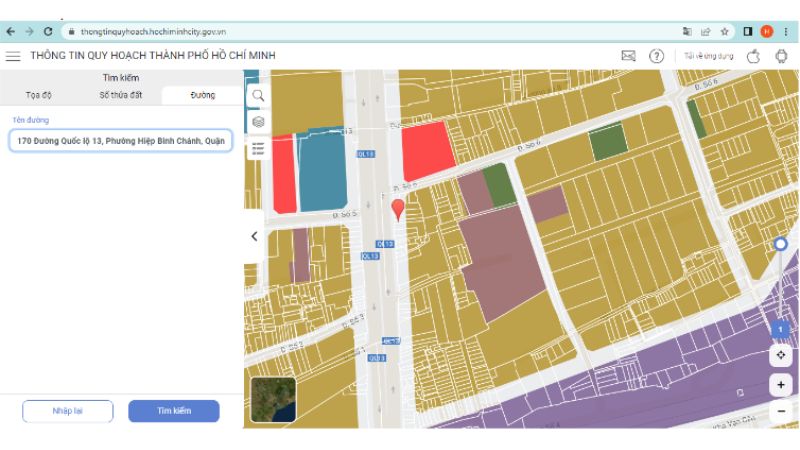Click the map opacity slider handle
The height and width of the screenshot is (450, 800).
pyautogui.click(x=780, y=244)
